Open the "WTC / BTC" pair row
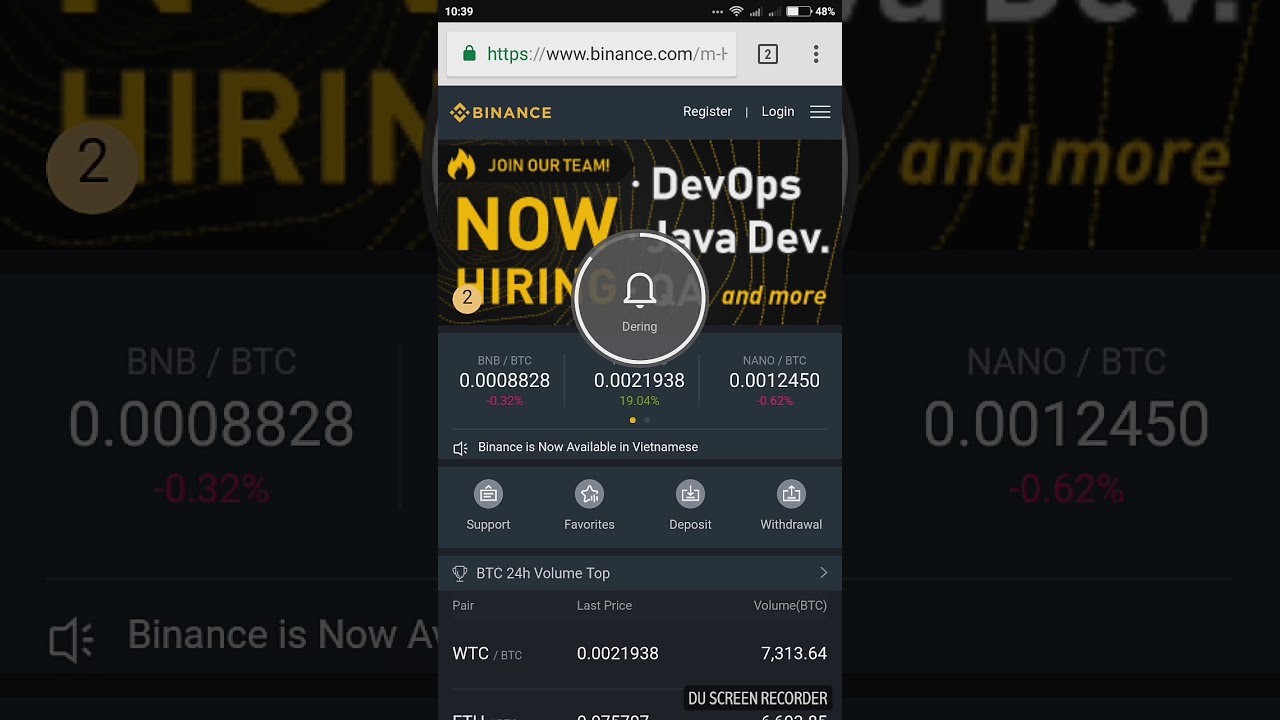 [640, 654]
